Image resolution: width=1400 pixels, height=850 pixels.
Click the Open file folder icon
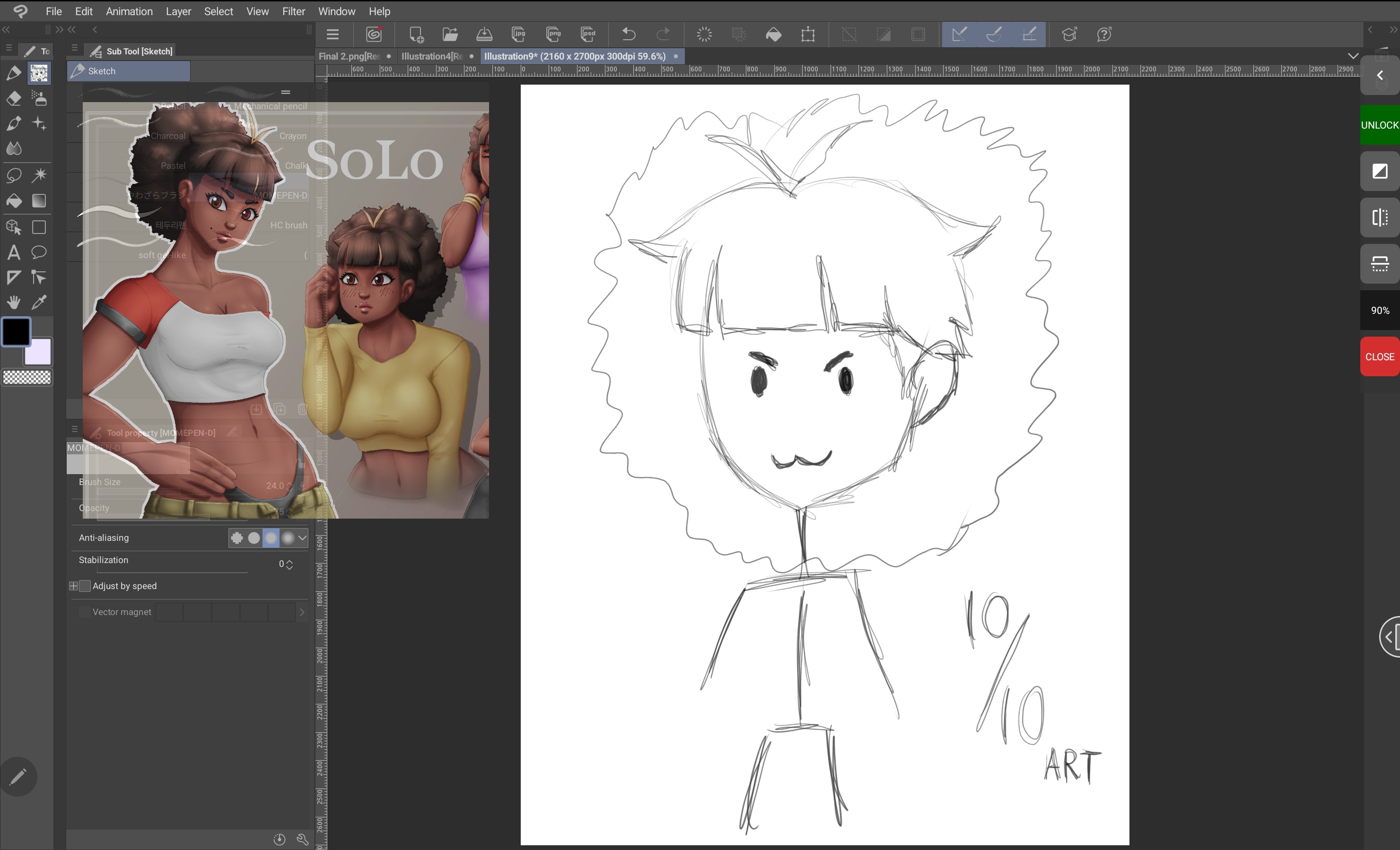click(x=450, y=34)
